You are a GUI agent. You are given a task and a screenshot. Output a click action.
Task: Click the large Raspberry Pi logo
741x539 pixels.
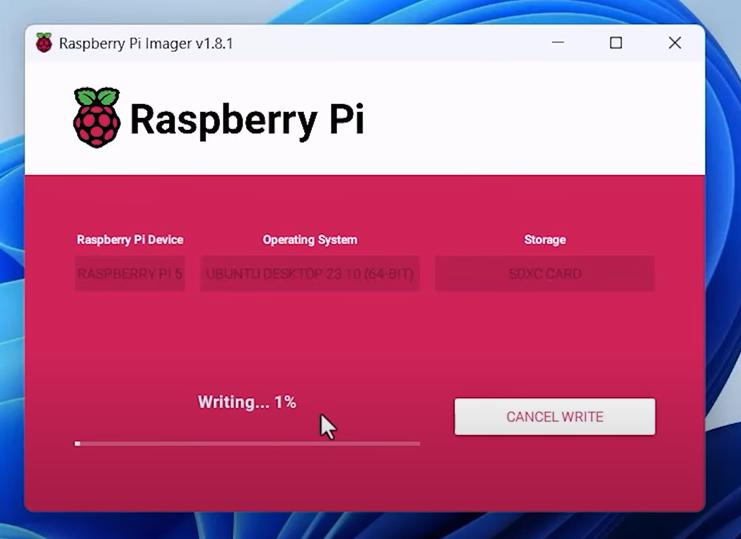[96, 118]
